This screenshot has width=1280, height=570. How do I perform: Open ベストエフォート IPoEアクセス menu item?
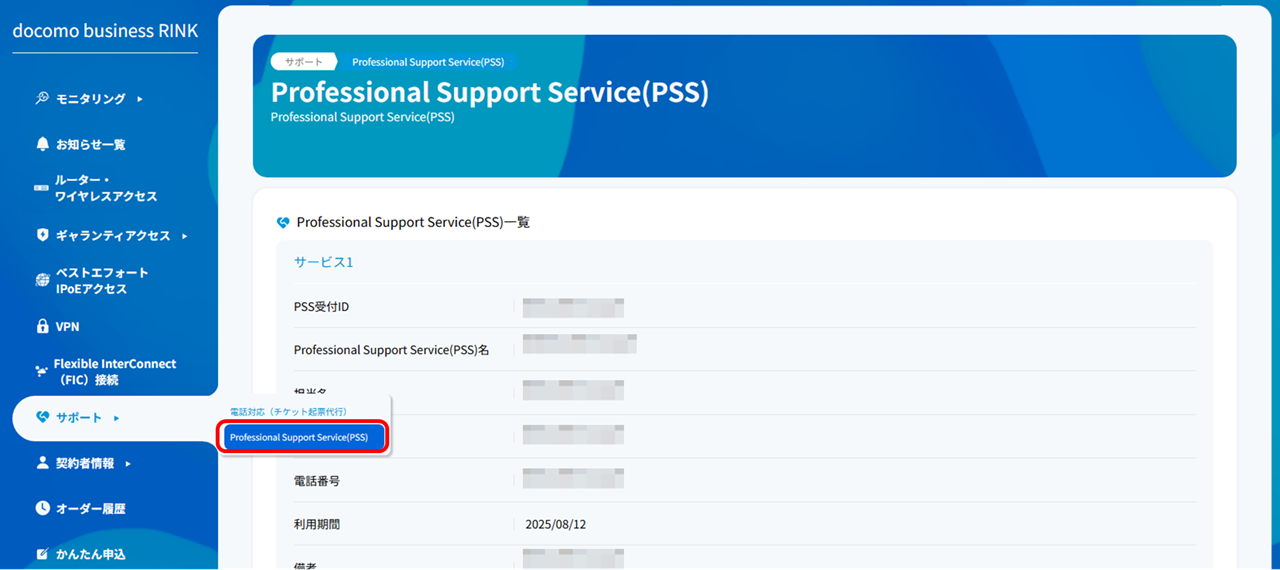coord(102,281)
